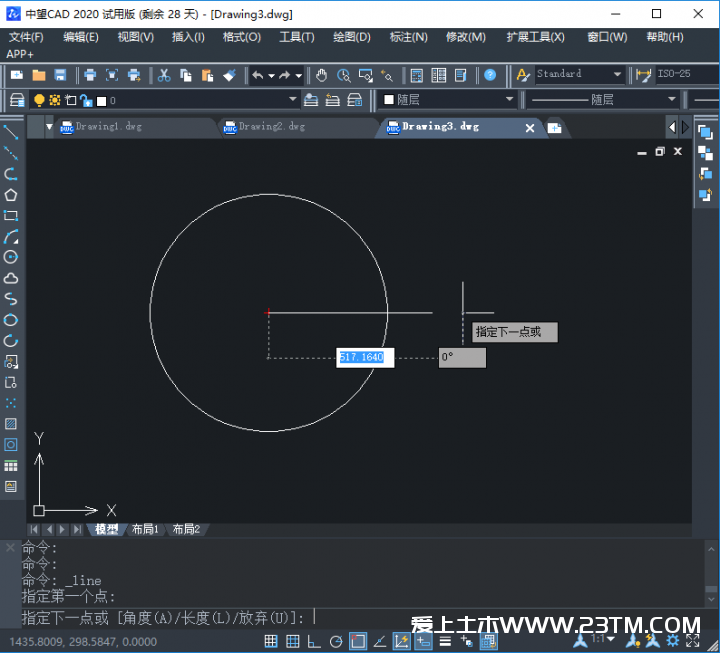Click the New drawing icon
Image resolution: width=720 pixels, height=653 pixels.
coord(17,75)
